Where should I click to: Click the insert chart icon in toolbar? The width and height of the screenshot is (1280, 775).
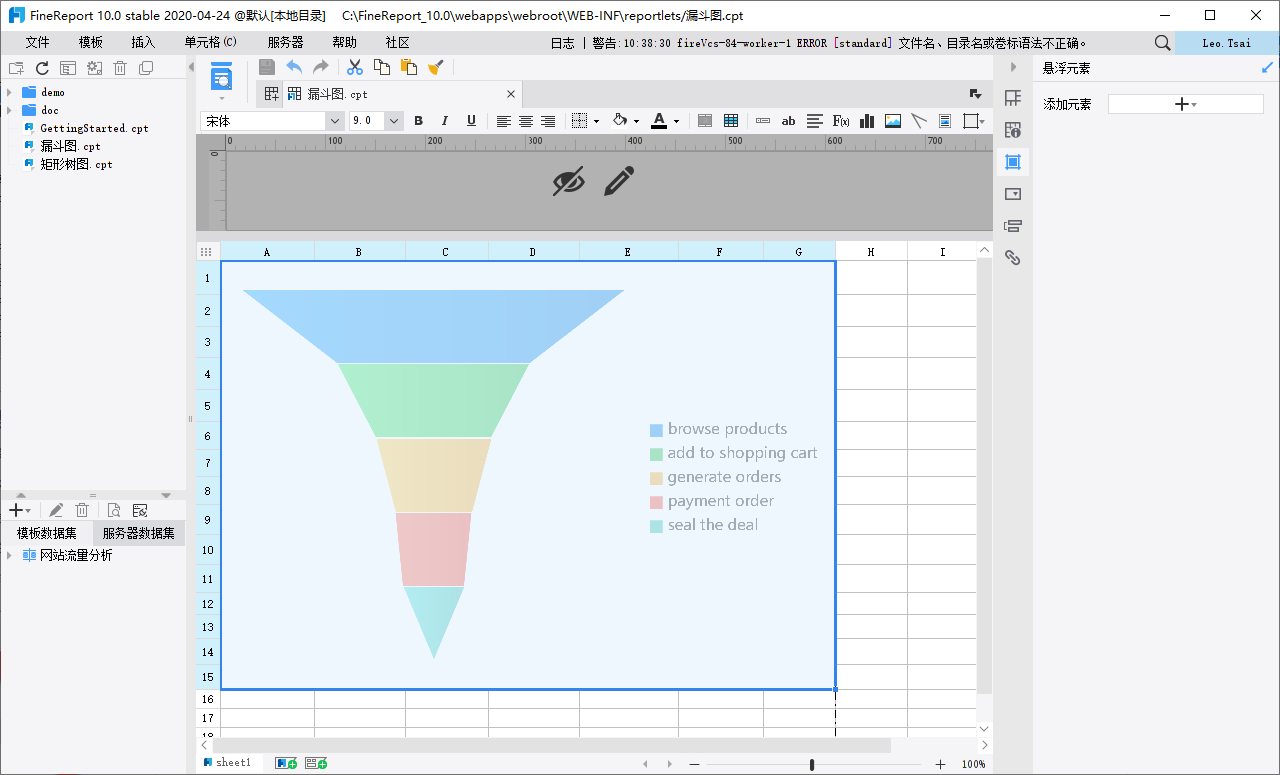click(867, 121)
